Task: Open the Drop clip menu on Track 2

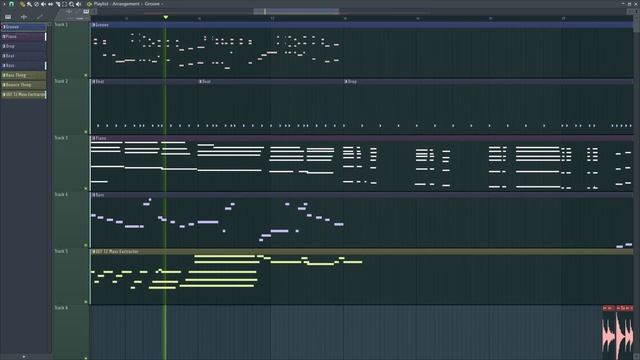Action: (346, 82)
